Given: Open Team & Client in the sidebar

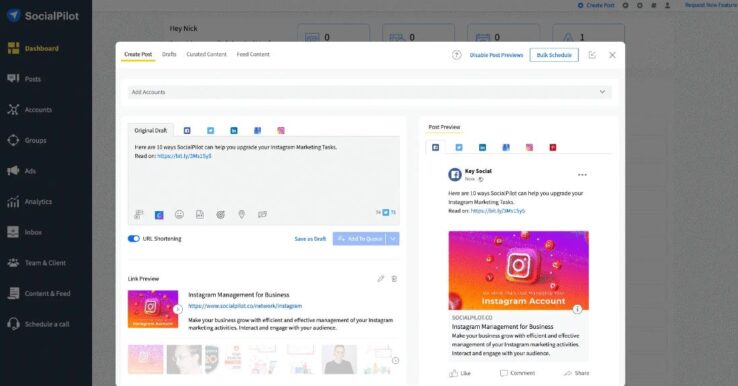Looking at the screenshot, I should tap(36, 262).
